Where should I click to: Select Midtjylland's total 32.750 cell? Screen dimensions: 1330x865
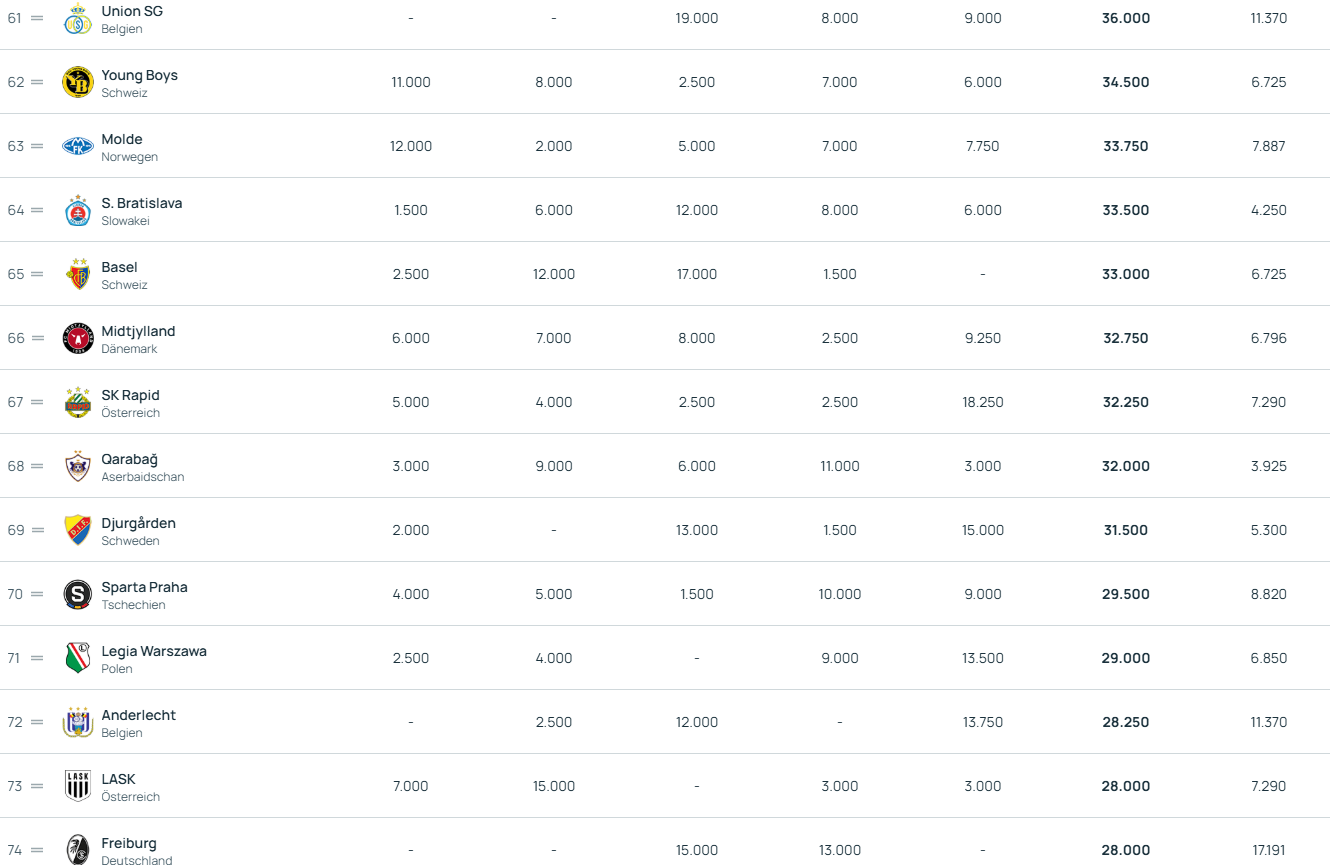pos(1126,338)
